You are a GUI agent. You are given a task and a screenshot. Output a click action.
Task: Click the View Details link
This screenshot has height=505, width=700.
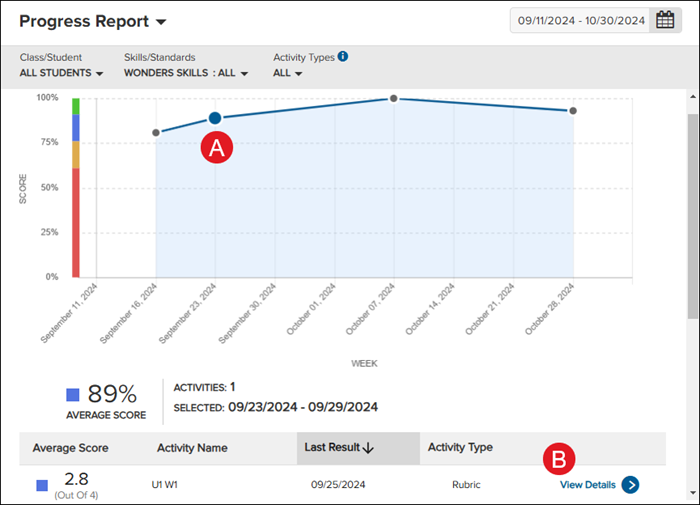587,485
